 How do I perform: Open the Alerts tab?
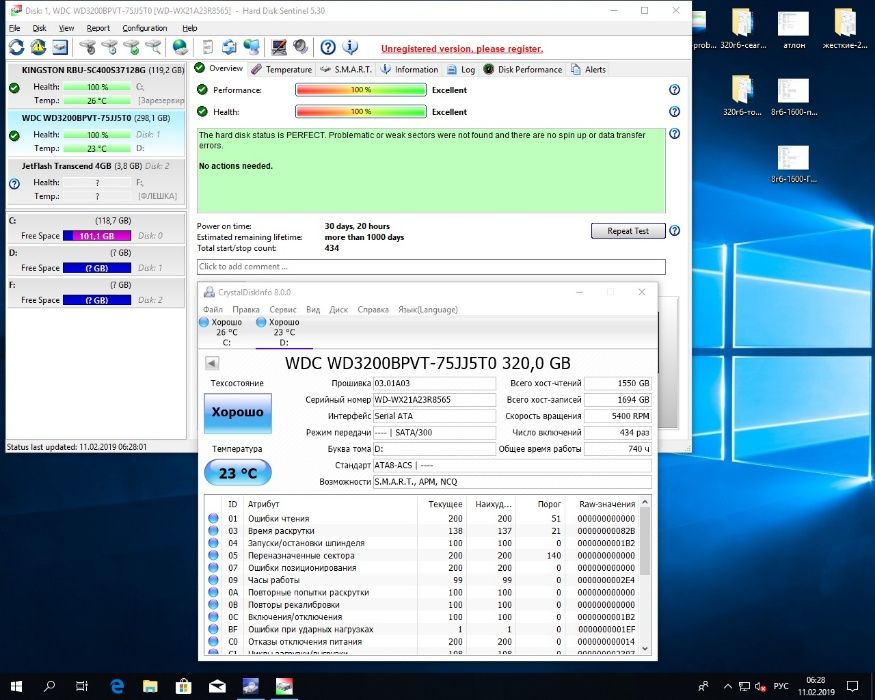589,69
